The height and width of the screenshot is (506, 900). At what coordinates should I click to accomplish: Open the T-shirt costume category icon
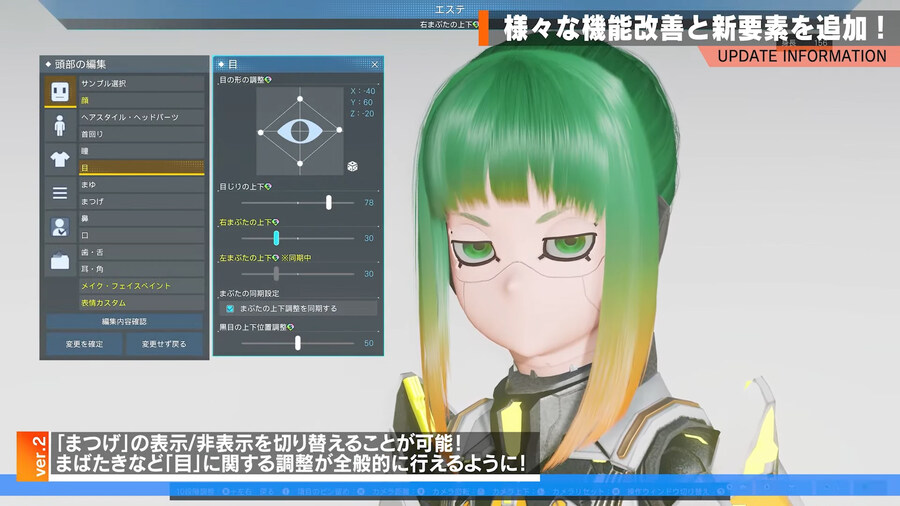click(x=59, y=159)
